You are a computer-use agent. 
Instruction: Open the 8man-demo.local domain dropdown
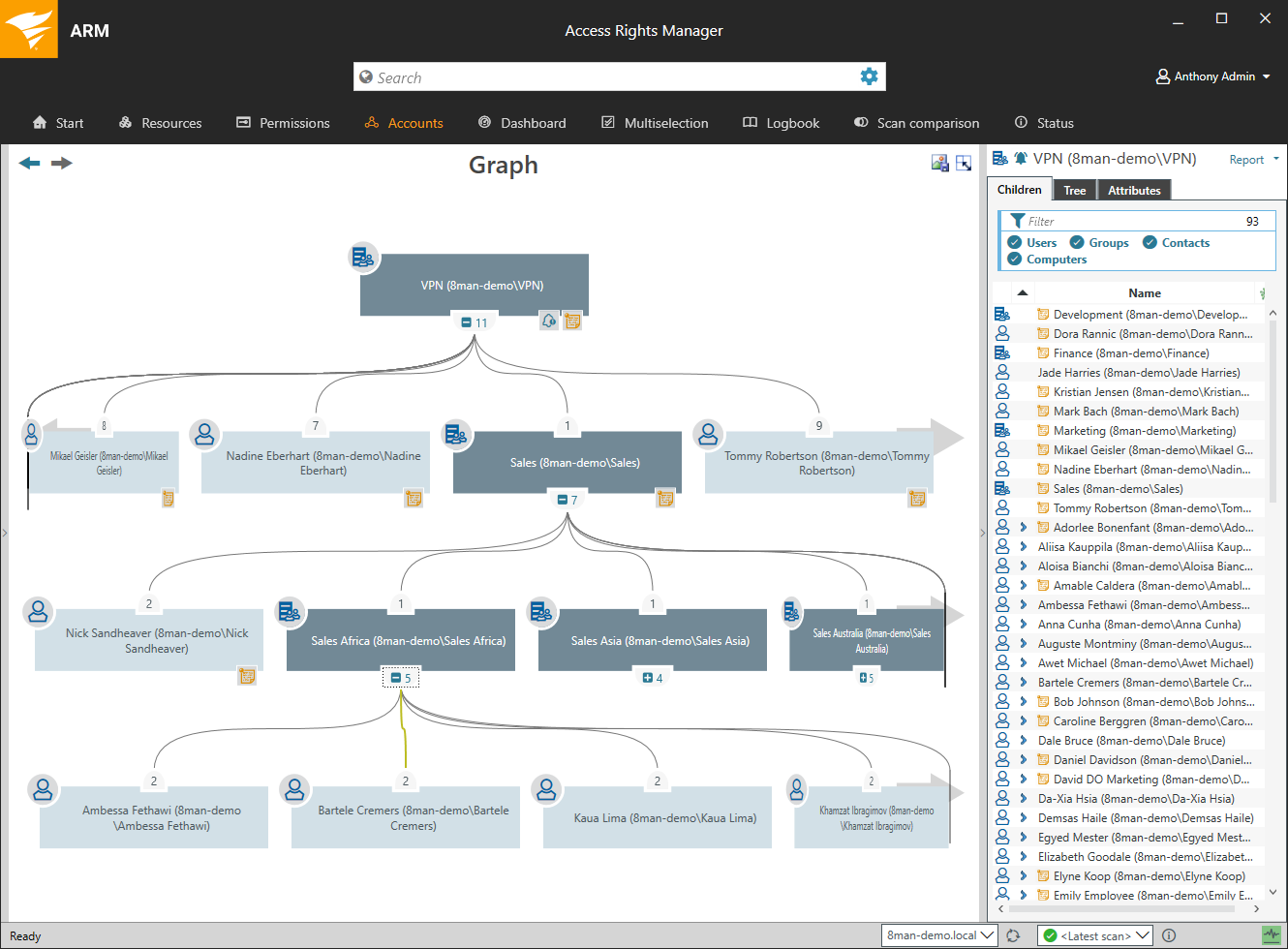click(x=939, y=935)
